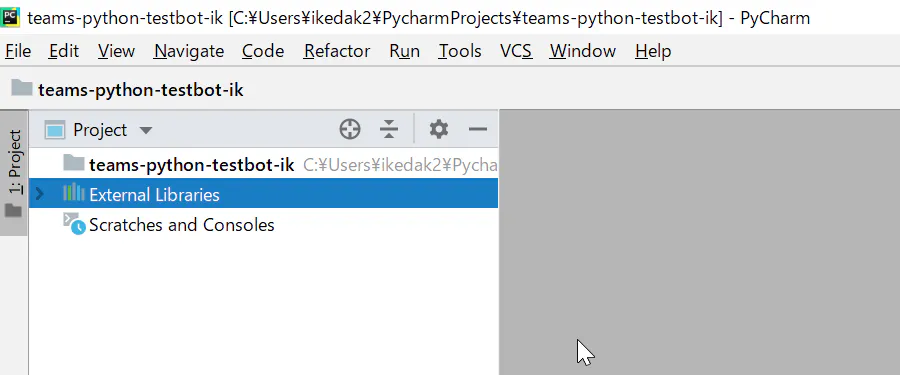Click the C:¥Users¥ikedak2 path text in tree
Viewport: 900px width, 375px height.
pyautogui.click(x=399, y=165)
